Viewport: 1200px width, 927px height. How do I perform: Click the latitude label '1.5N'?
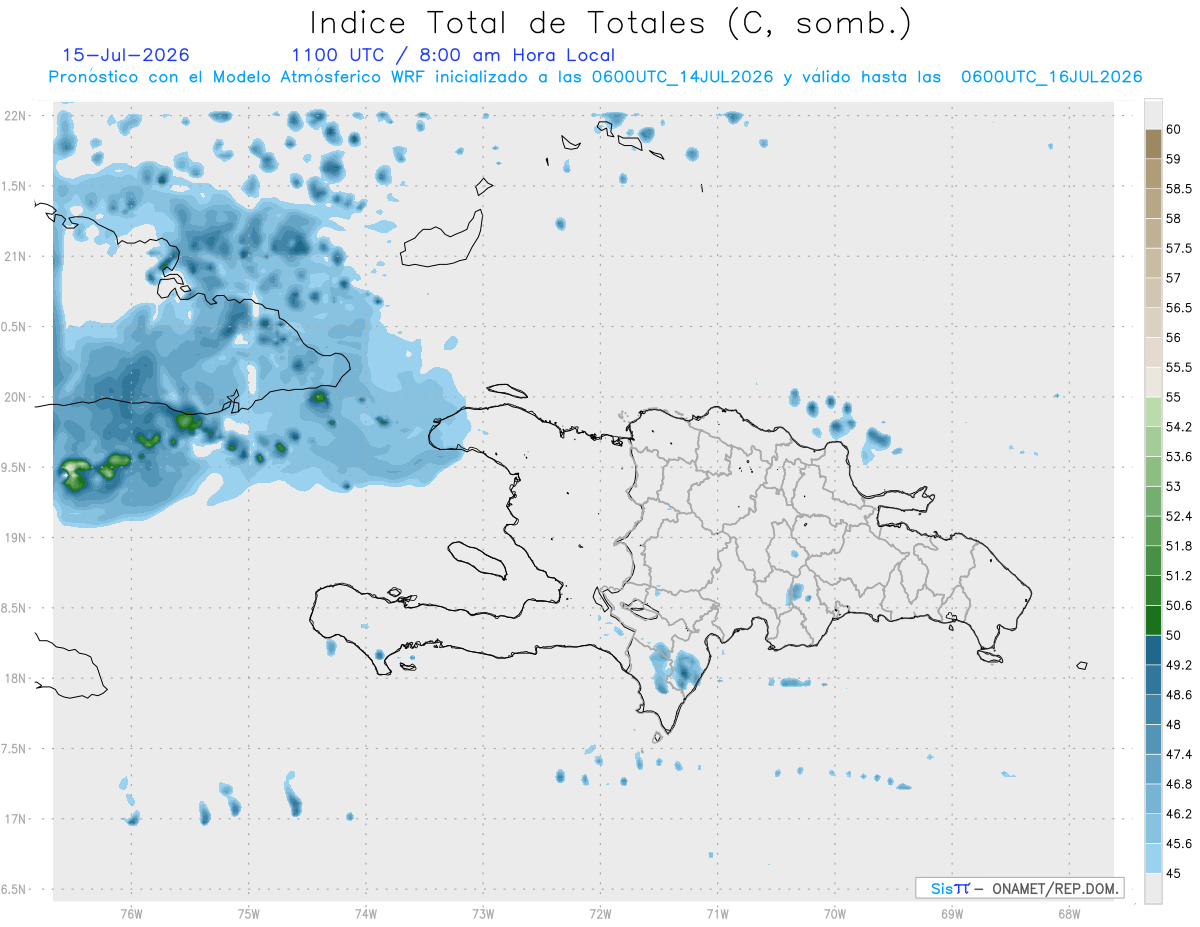[x=14, y=187]
